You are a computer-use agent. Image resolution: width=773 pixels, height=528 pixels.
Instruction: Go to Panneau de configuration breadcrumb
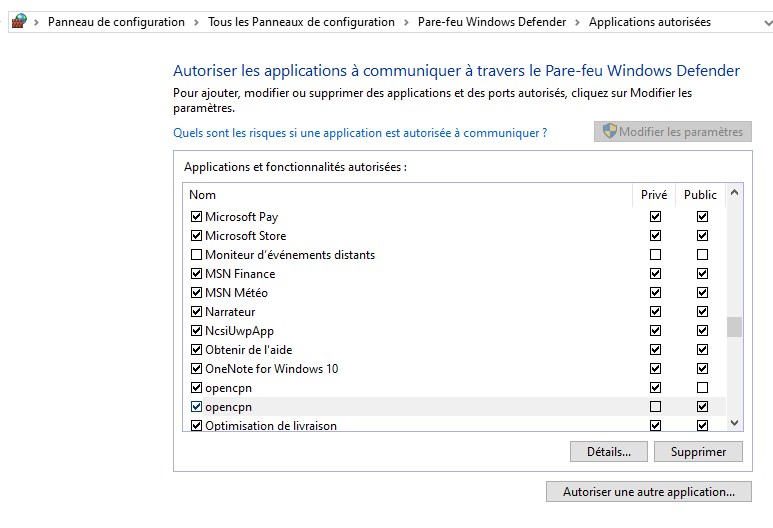116,22
